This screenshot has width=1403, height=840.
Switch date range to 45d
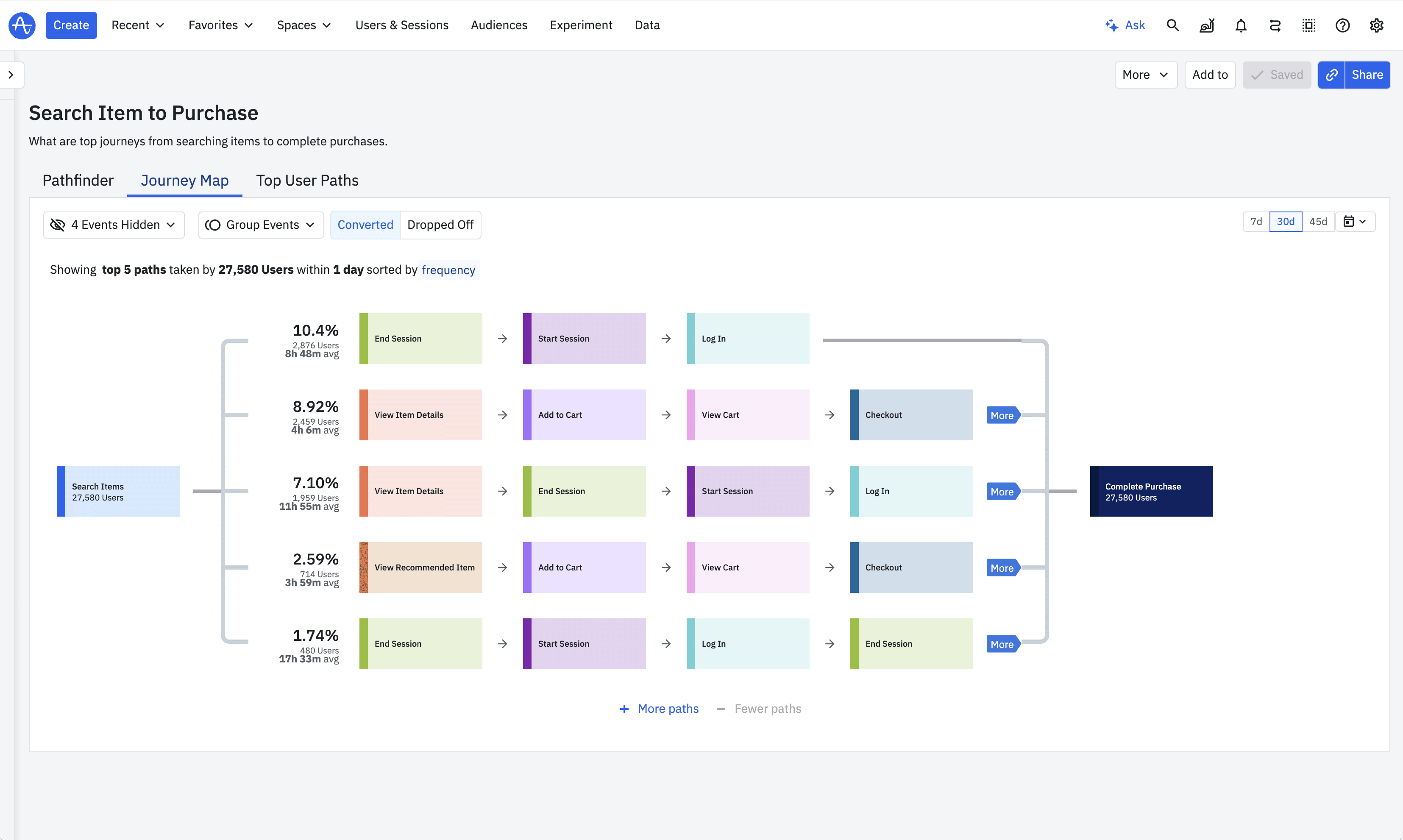click(x=1318, y=221)
